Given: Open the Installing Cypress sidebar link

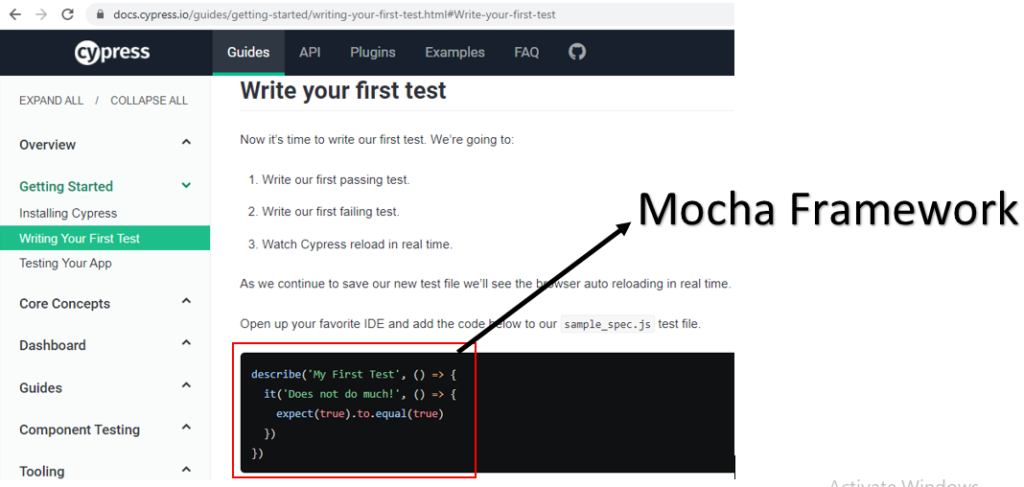Looking at the screenshot, I should click(x=68, y=213).
